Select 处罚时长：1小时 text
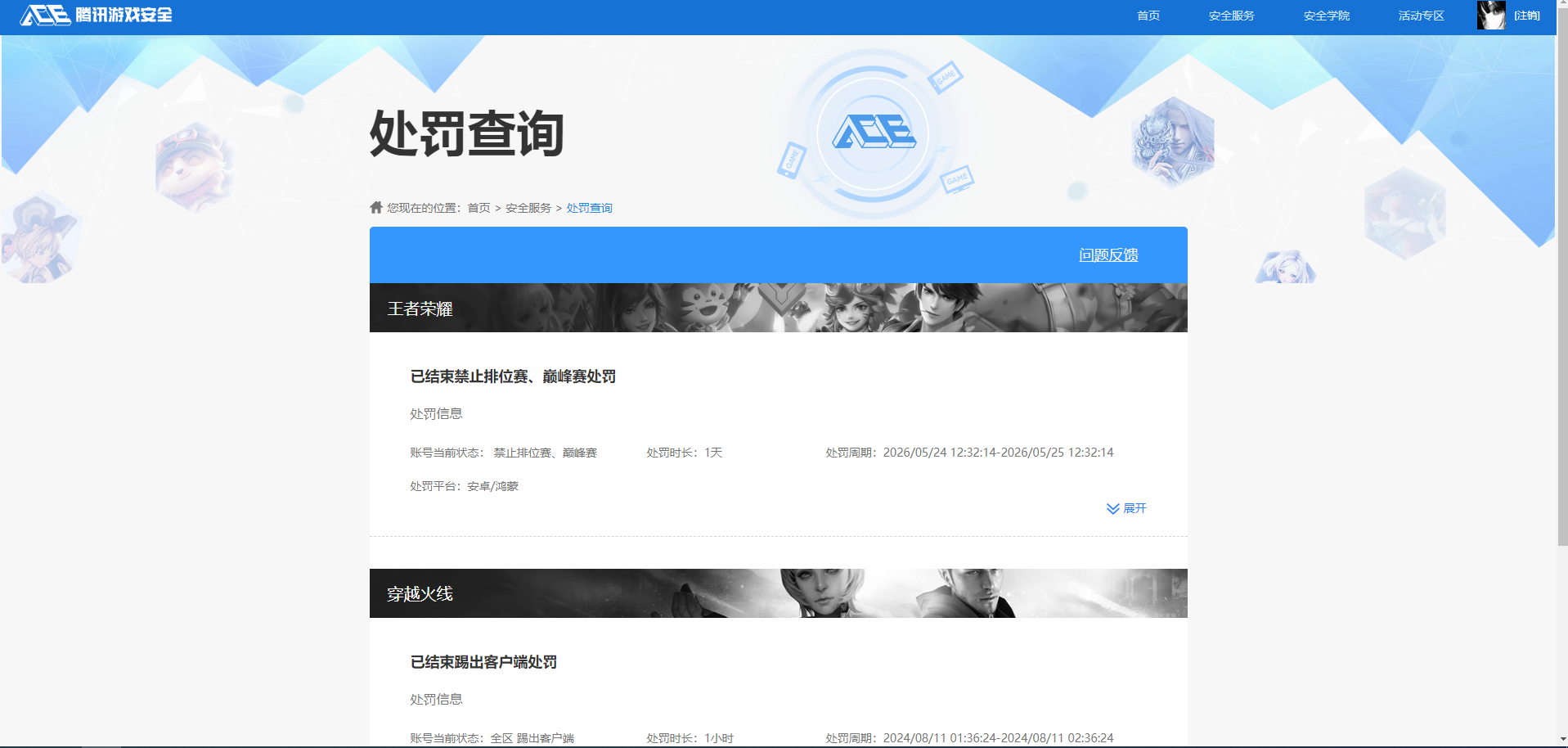Viewport: 1568px width, 748px height. [690, 738]
